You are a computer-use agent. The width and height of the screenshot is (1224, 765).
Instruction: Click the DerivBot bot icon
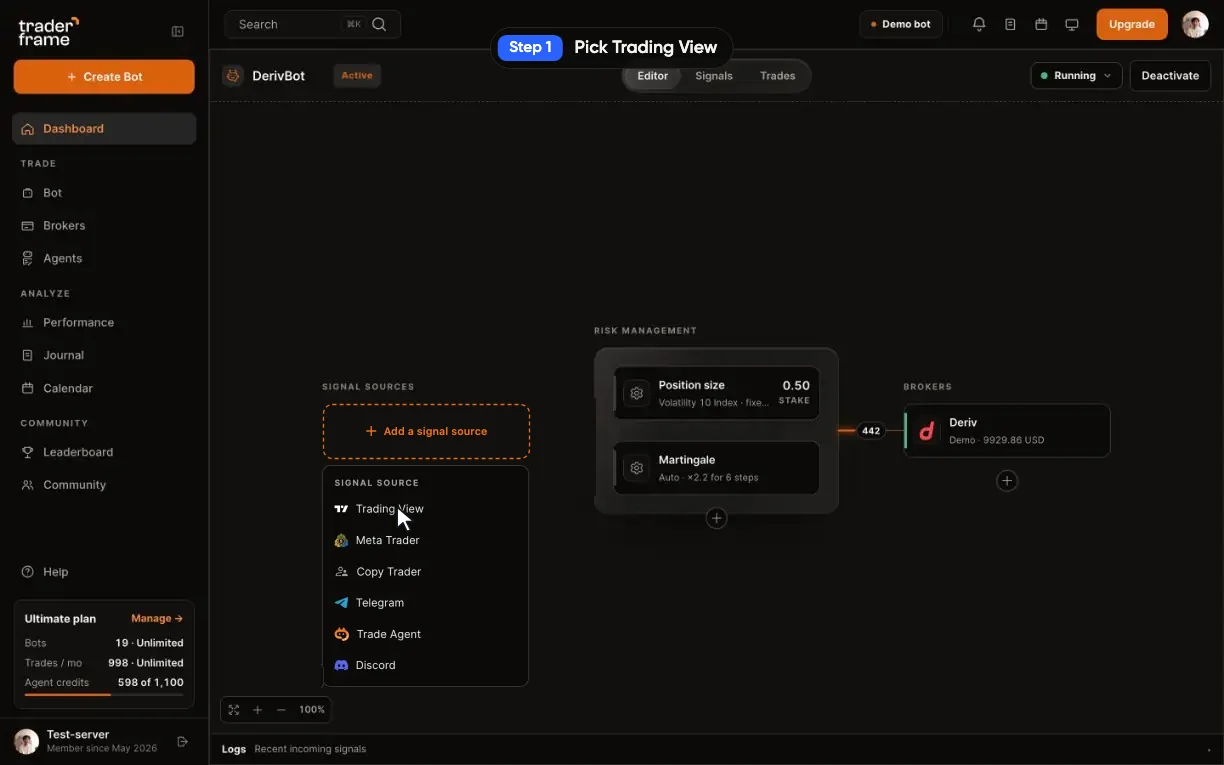233,76
